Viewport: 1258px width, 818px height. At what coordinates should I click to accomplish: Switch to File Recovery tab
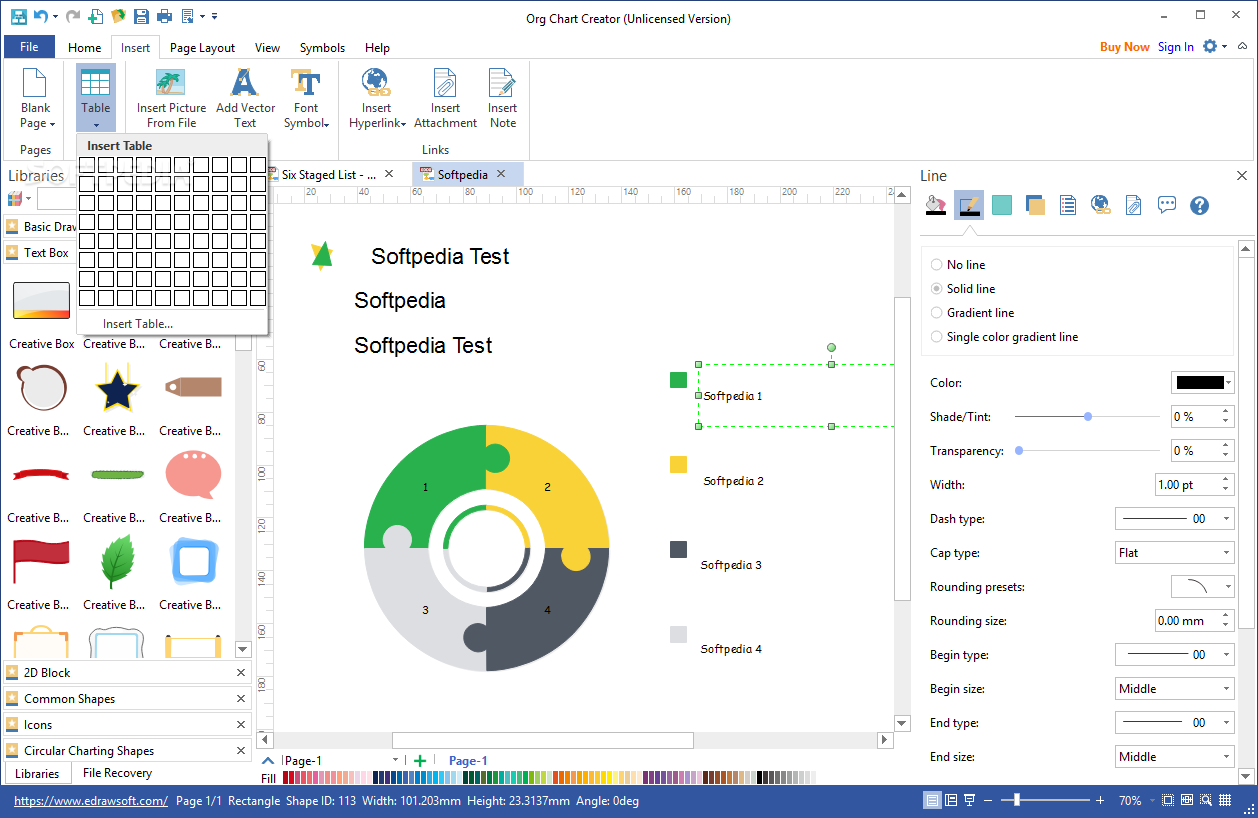(x=117, y=773)
